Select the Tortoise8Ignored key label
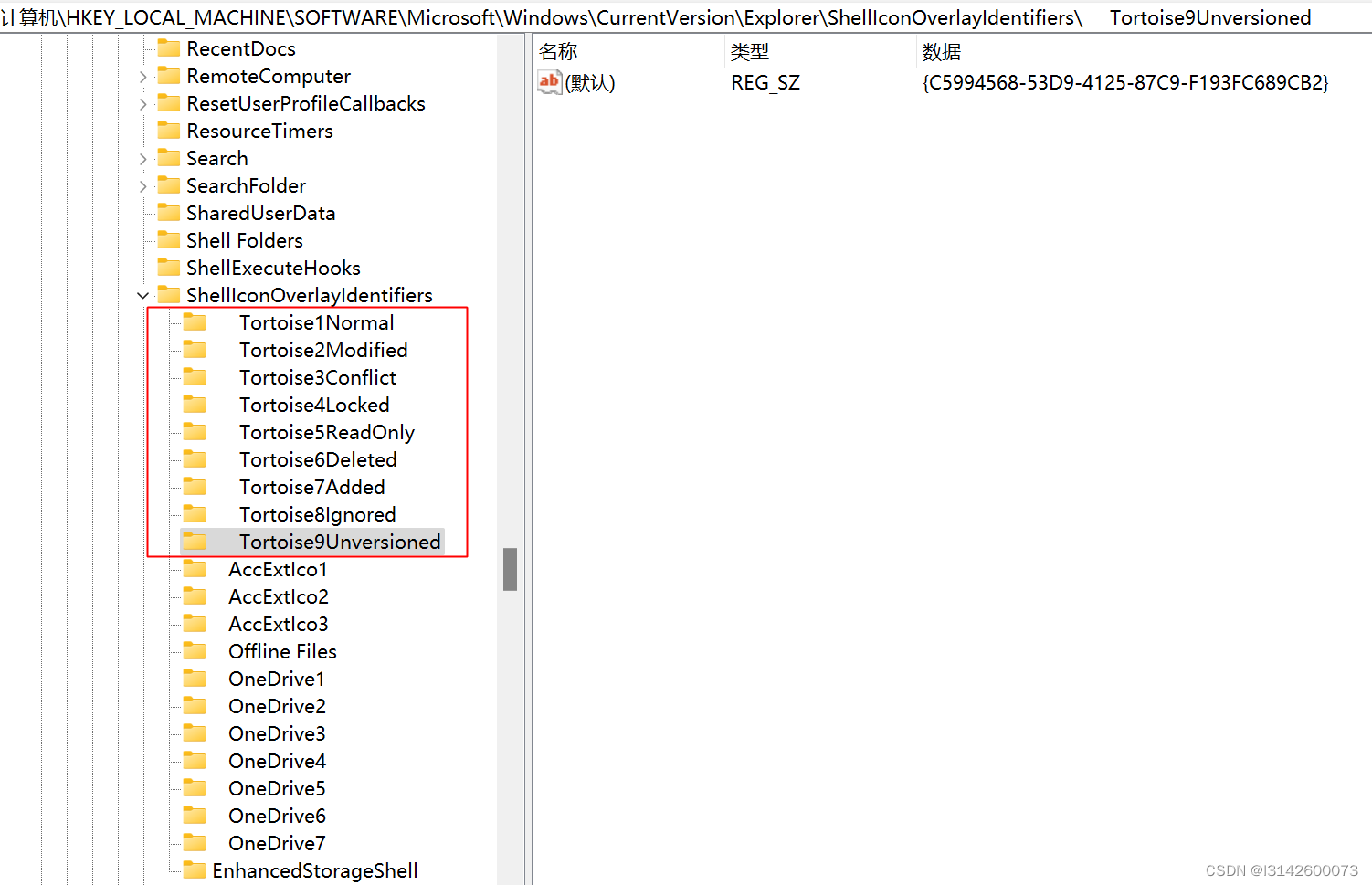 (x=318, y=514)
